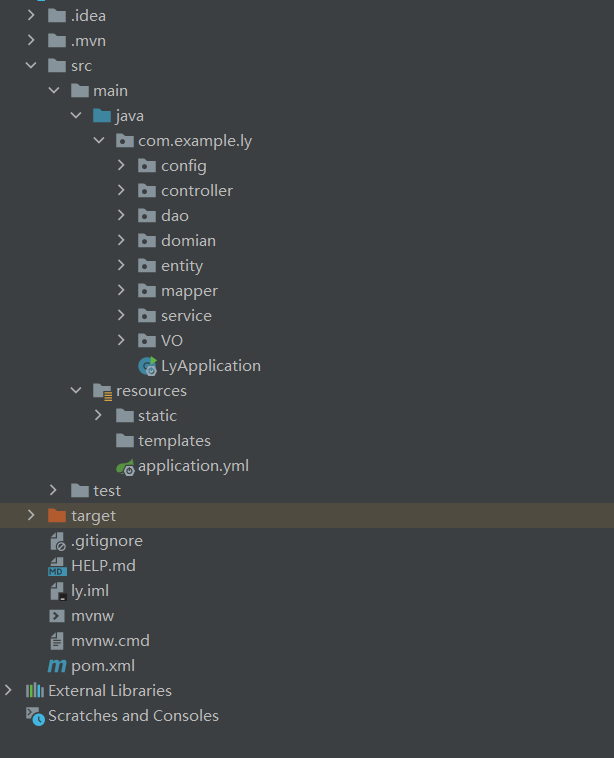The height and width of the screenshot is (758, 614).
Task: Expand the dao package chevron
Action: pyautogui.click(x=121, y=215)
